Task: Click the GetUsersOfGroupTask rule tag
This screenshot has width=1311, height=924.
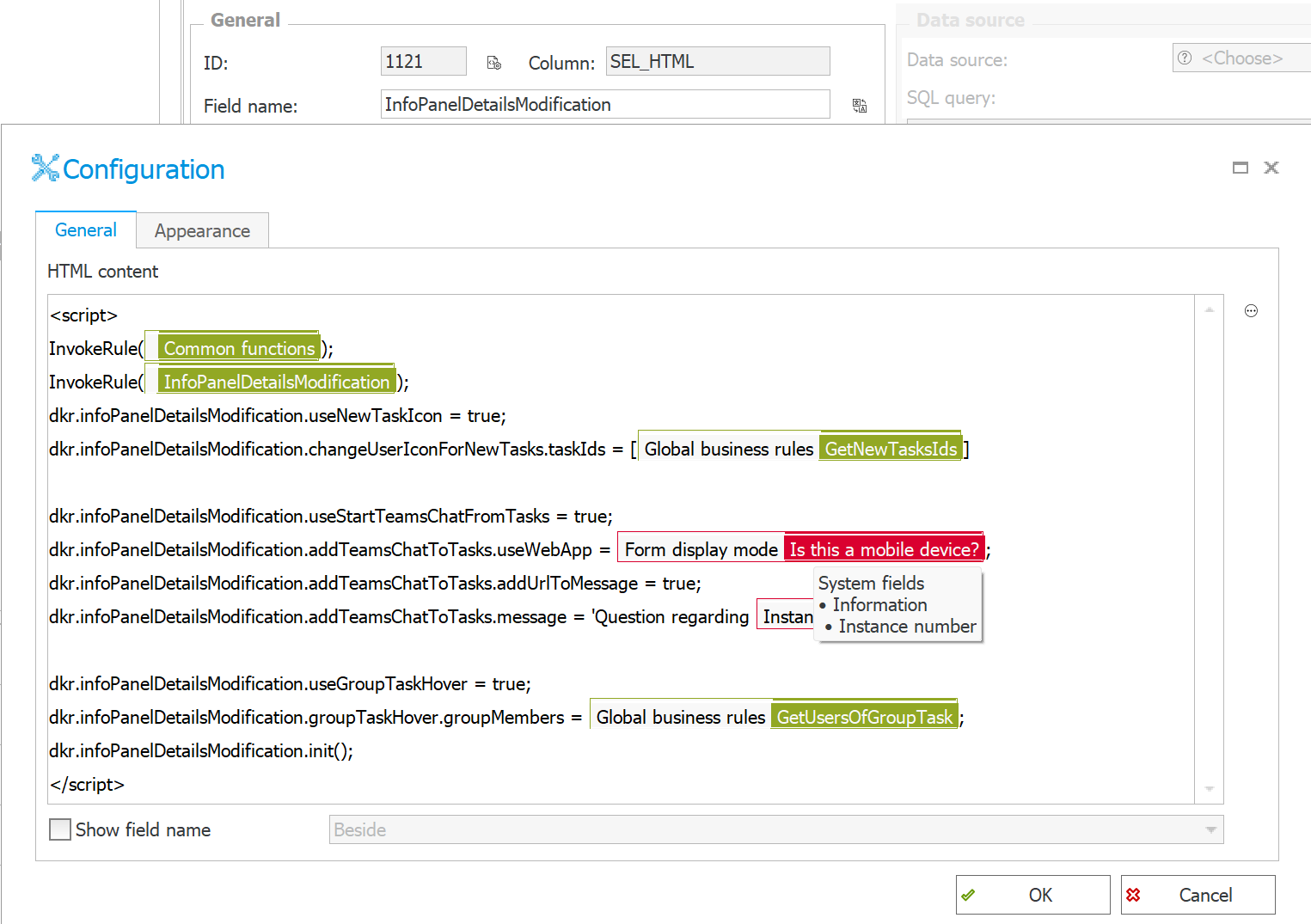Action: point(864,717)
